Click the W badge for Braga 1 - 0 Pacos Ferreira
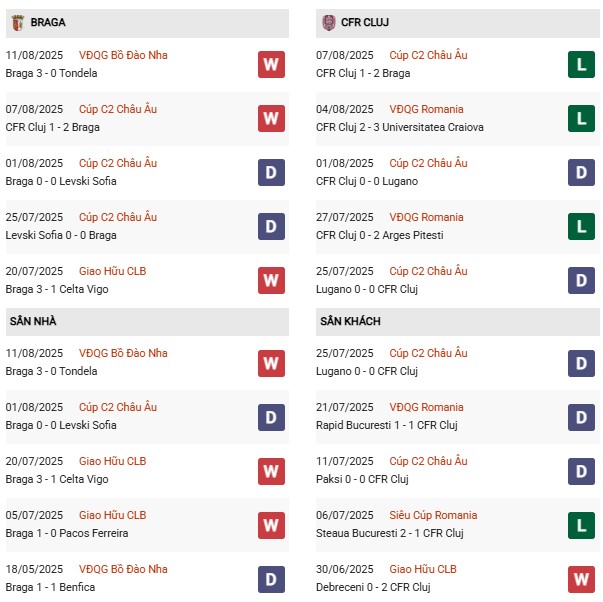The image size is (603, 602). (x=271, y=525)
